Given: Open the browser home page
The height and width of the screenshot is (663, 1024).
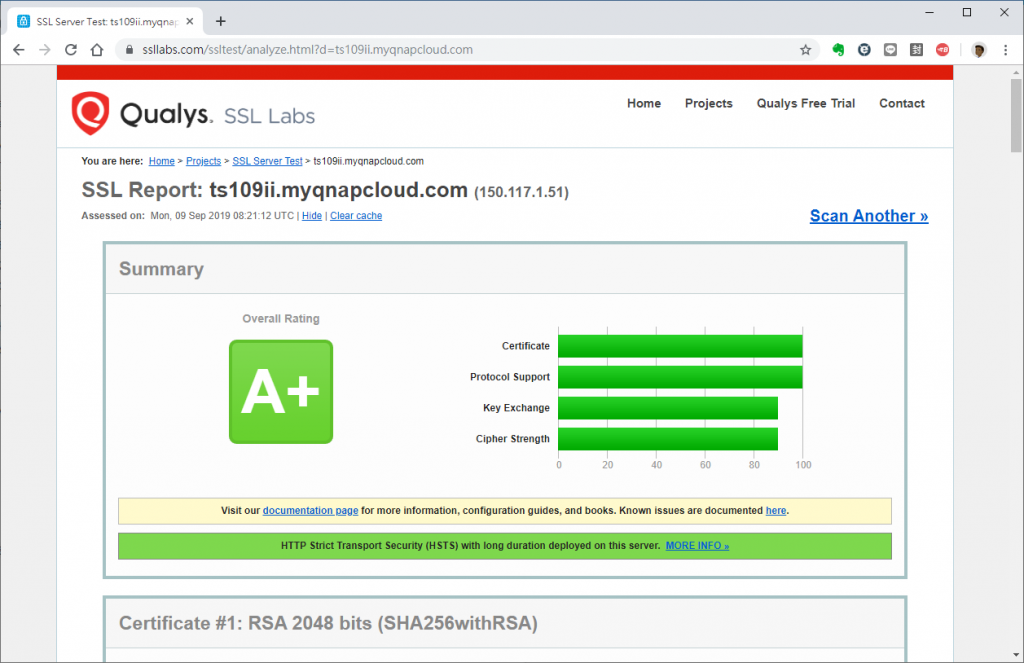Looking at the screenshot, I should (x=97, y=50).
